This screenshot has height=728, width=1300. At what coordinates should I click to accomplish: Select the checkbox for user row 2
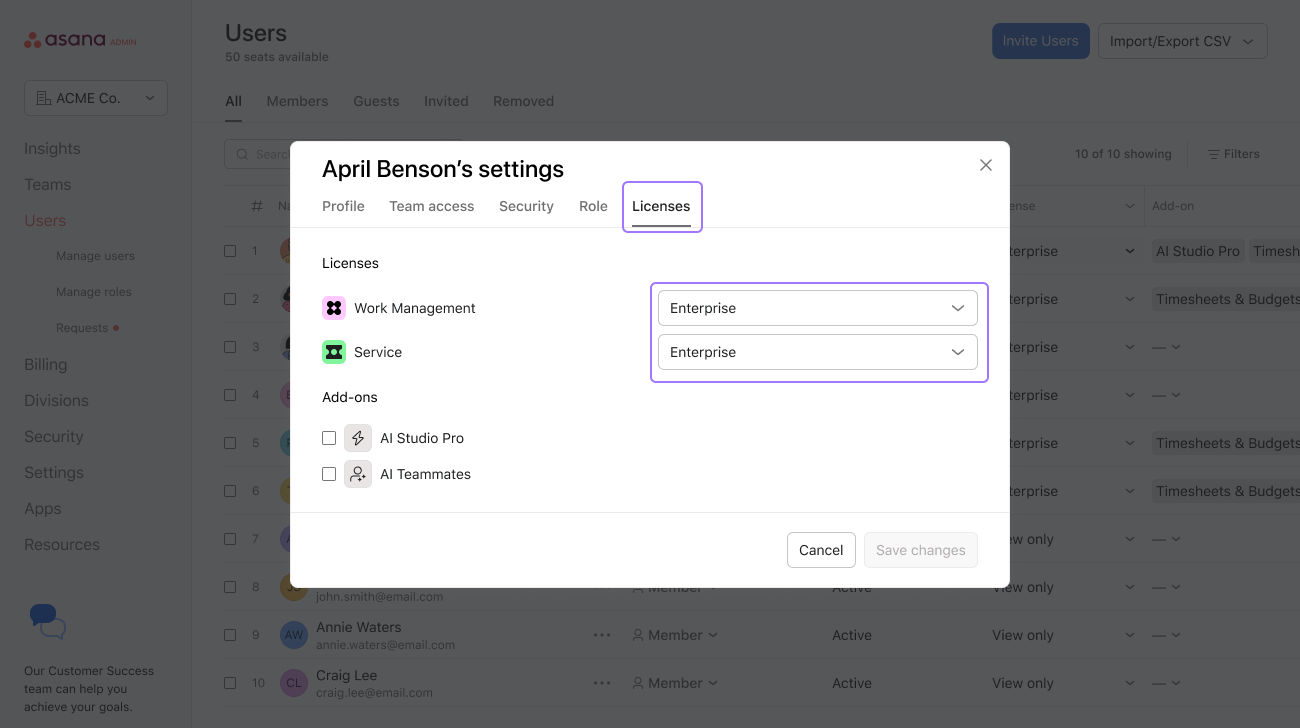click(x=230, y=299)
